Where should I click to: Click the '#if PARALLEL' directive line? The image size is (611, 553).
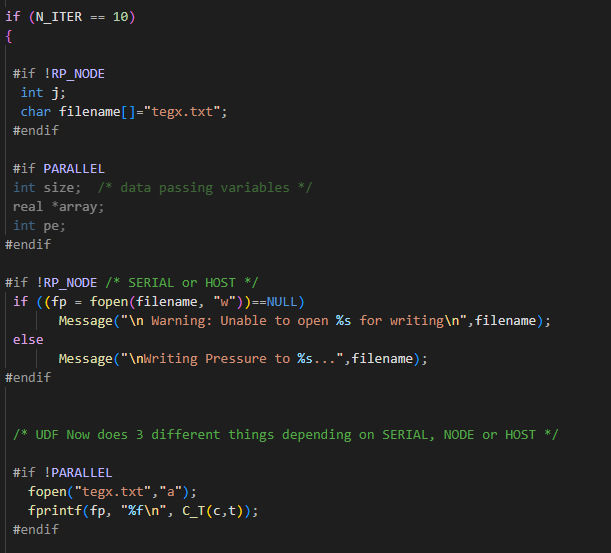tap(58, 168)
